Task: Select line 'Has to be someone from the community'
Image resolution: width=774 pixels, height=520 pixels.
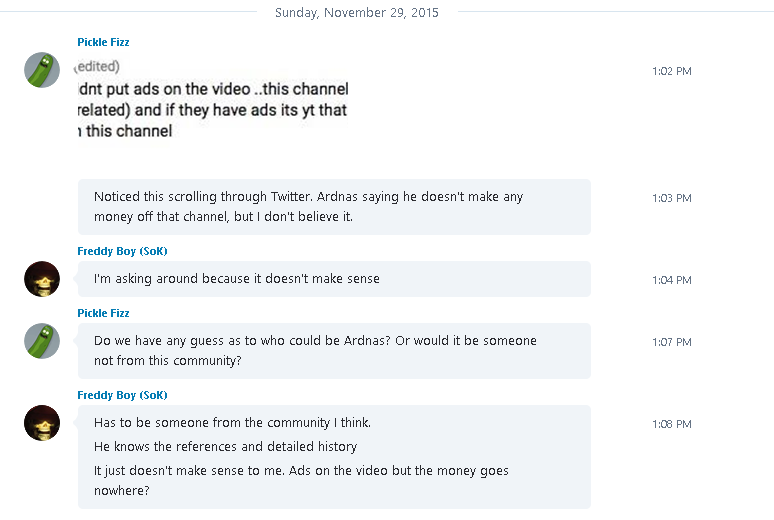Action: (232, 423)
